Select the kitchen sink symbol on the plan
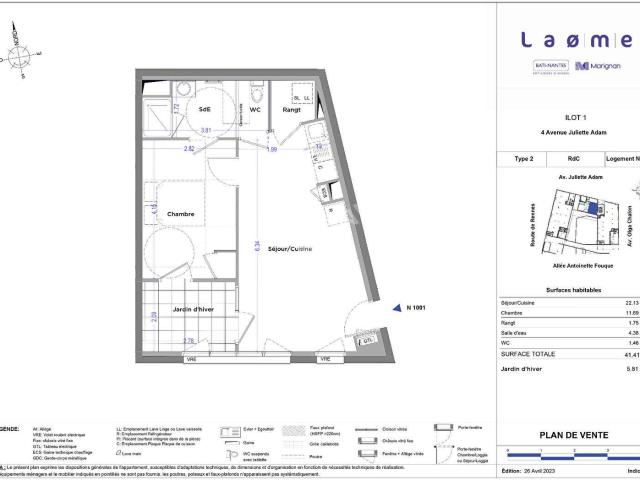This screenshot has width=640, height=480. [x=314, y=132]
